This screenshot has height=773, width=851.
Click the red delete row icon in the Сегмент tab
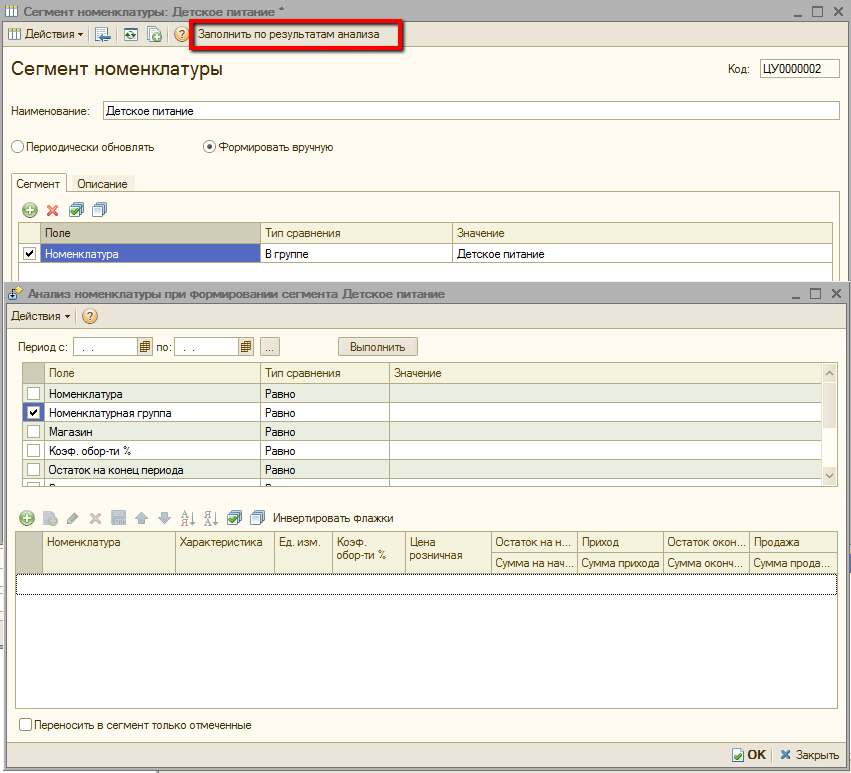(x=53, y=210)
